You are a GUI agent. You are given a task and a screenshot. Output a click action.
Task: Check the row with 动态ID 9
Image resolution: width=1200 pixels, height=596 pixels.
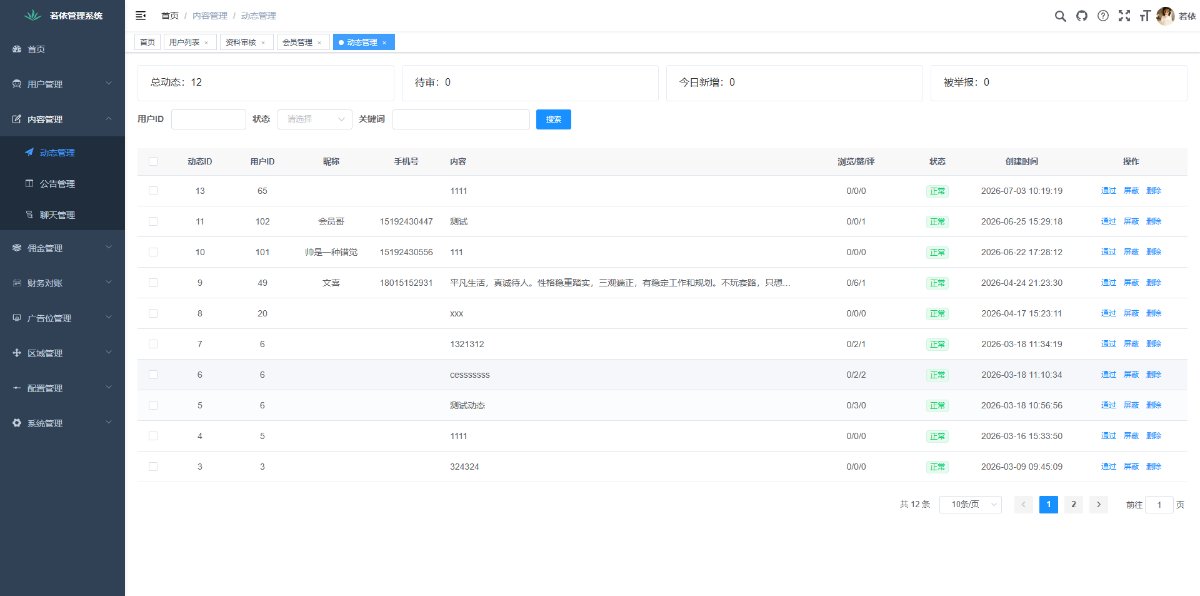click(x=153, y=283)
